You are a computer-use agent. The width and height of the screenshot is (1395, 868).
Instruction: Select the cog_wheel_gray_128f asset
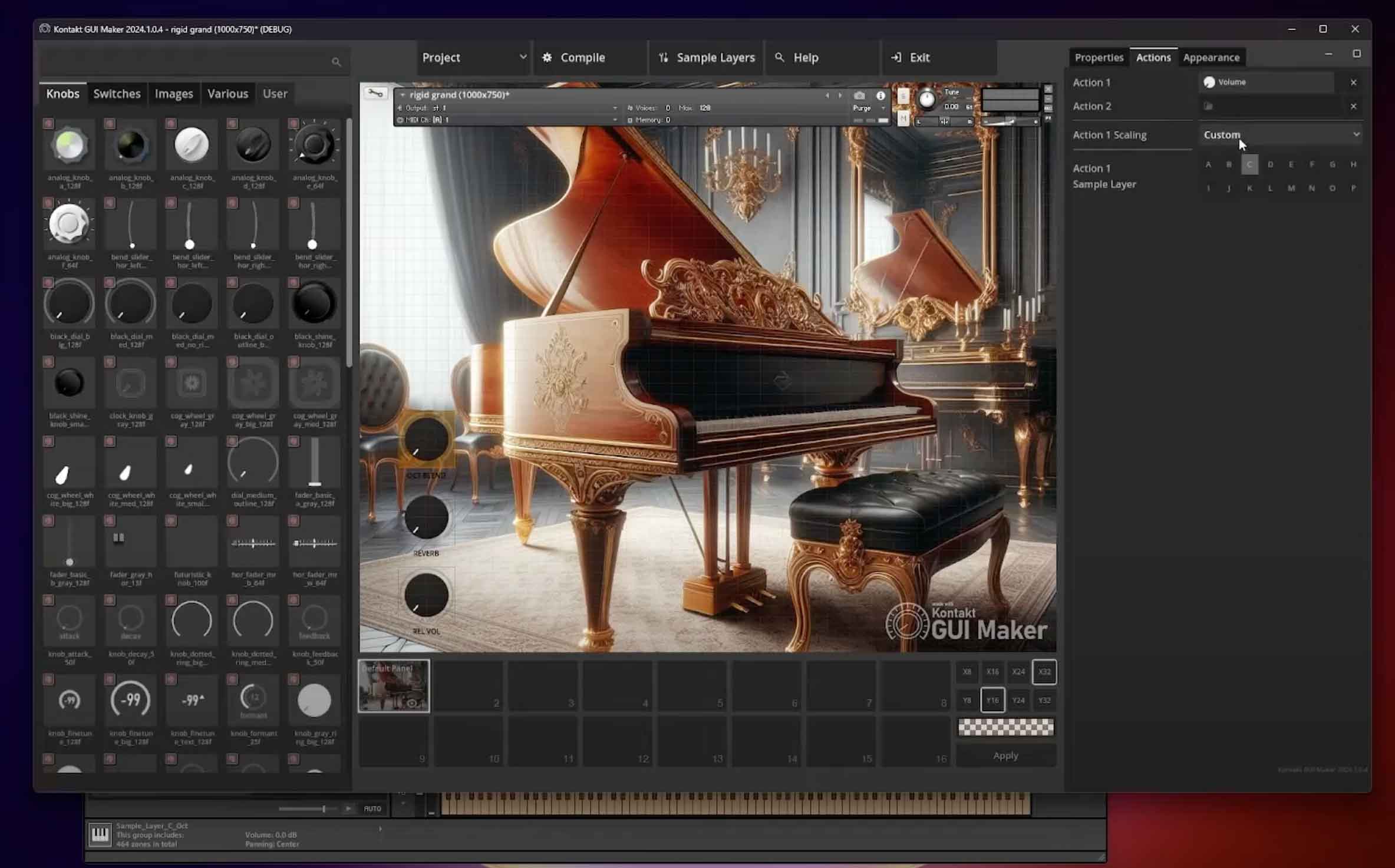coord(192,384)
